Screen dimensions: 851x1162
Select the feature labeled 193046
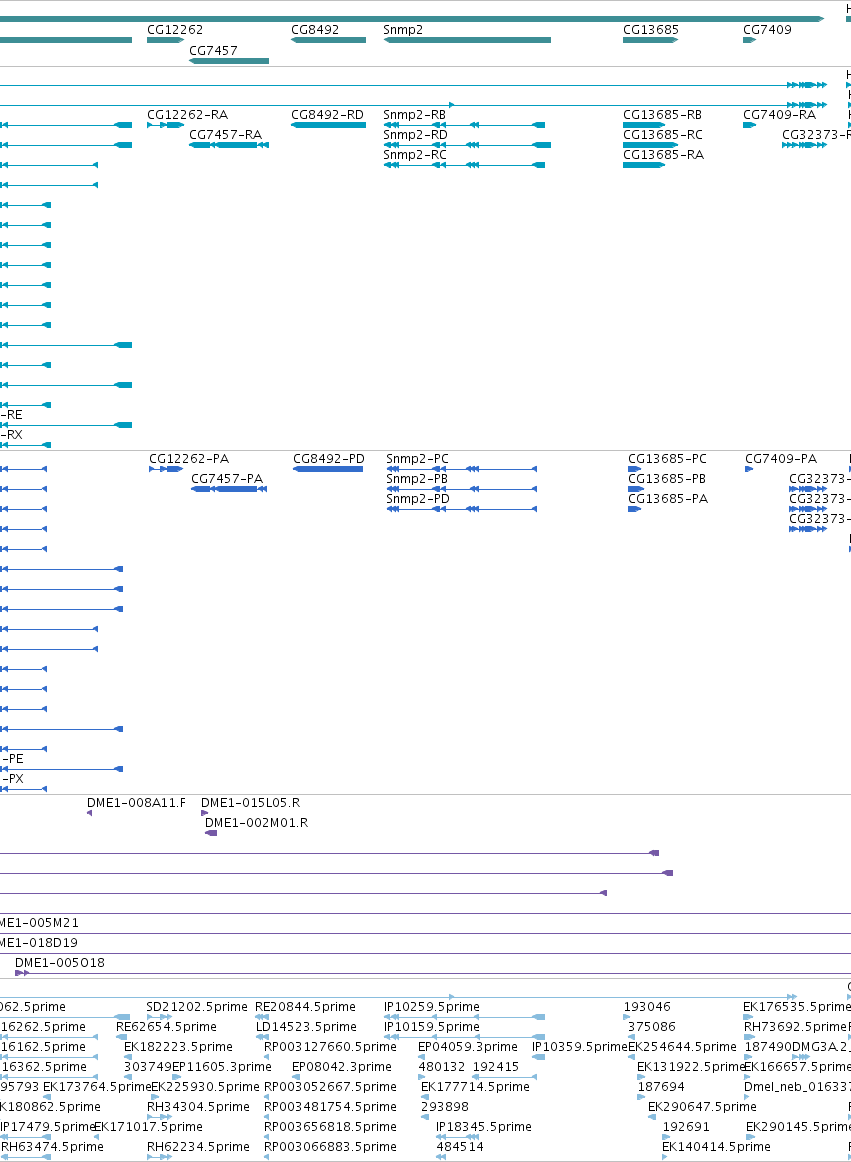point(647,1007)
